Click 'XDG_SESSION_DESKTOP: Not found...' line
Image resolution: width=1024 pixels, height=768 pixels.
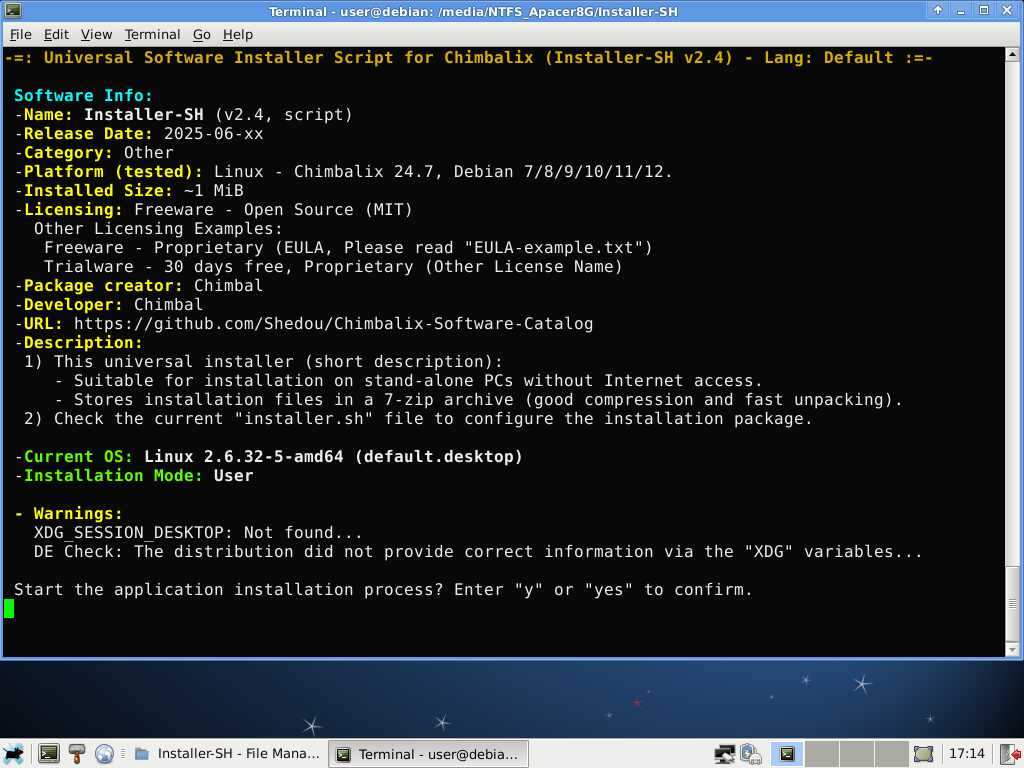point(198,533)
